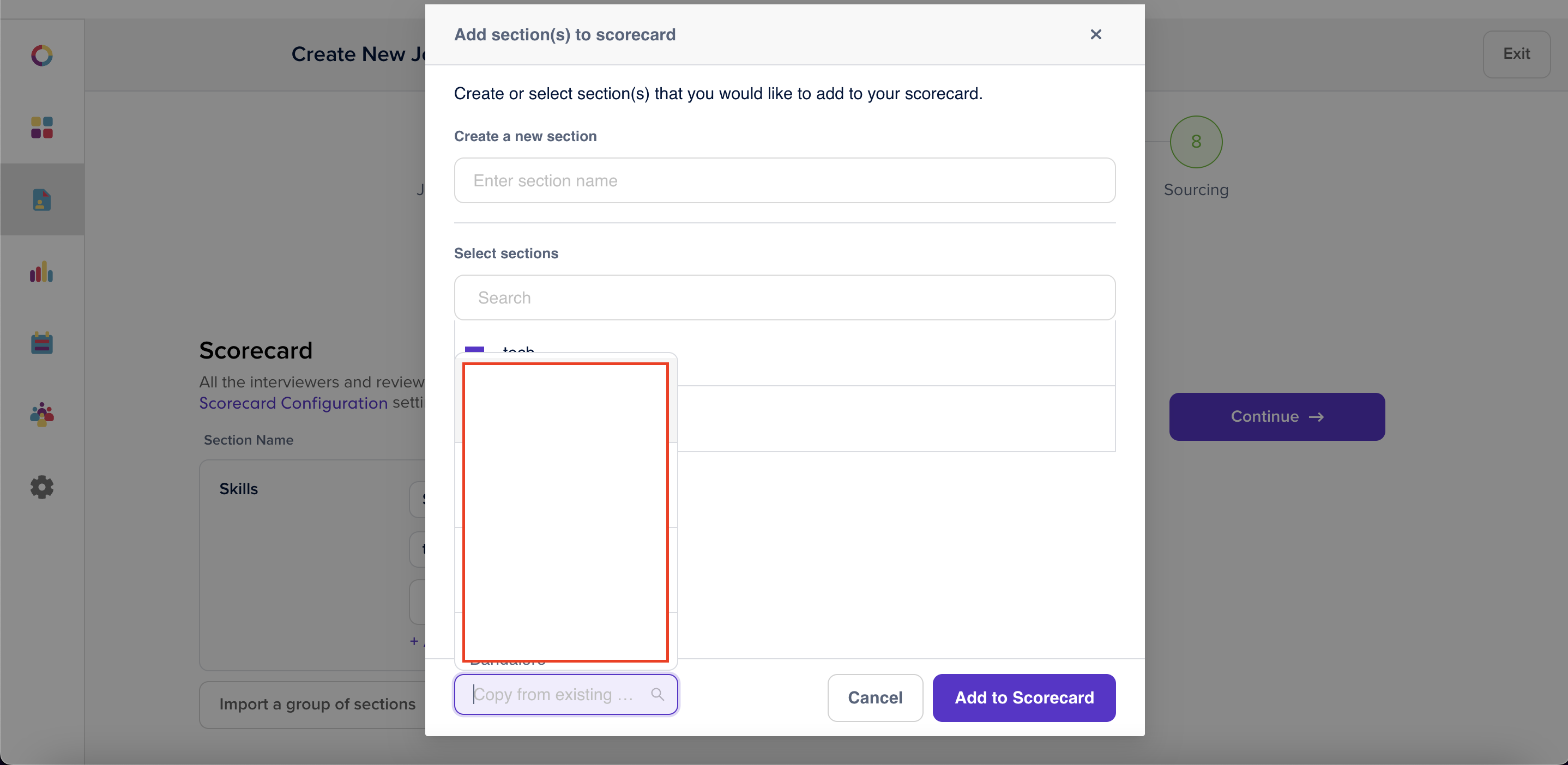
Task: Open the settings gear icon in sidebar
Action: point(41,487)
